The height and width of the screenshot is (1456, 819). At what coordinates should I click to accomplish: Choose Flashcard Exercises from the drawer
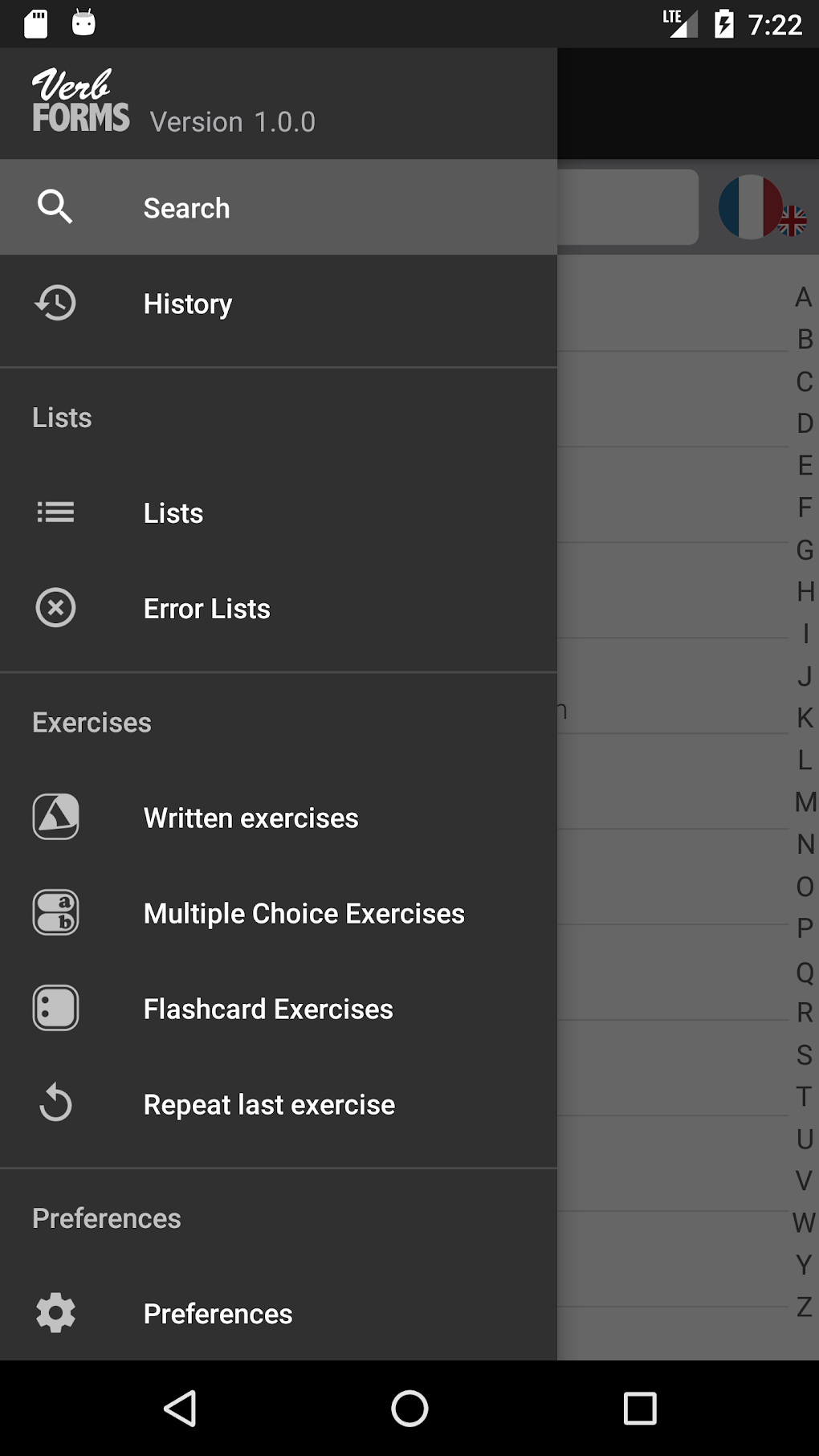[x=268, y=1009]
